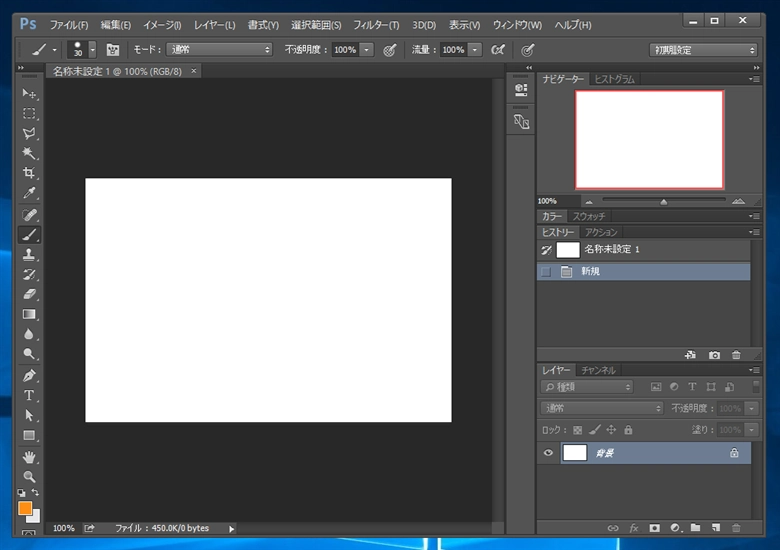The image size is (780, 550).
Task: Create new document from current state
Action: click(690, 355)
